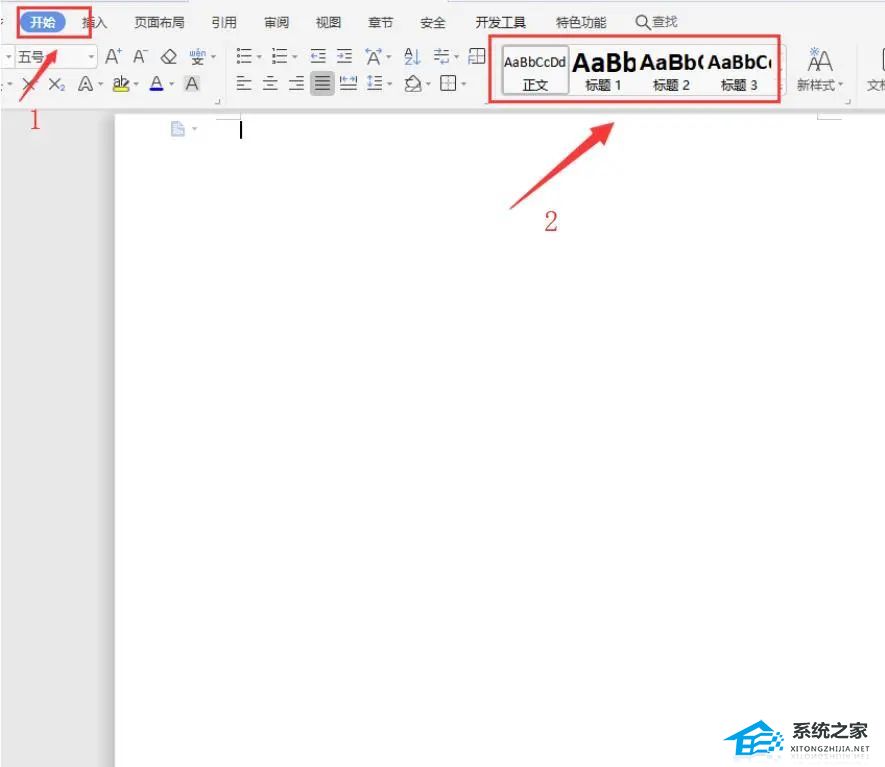Align text left

(x=244, y=84)
